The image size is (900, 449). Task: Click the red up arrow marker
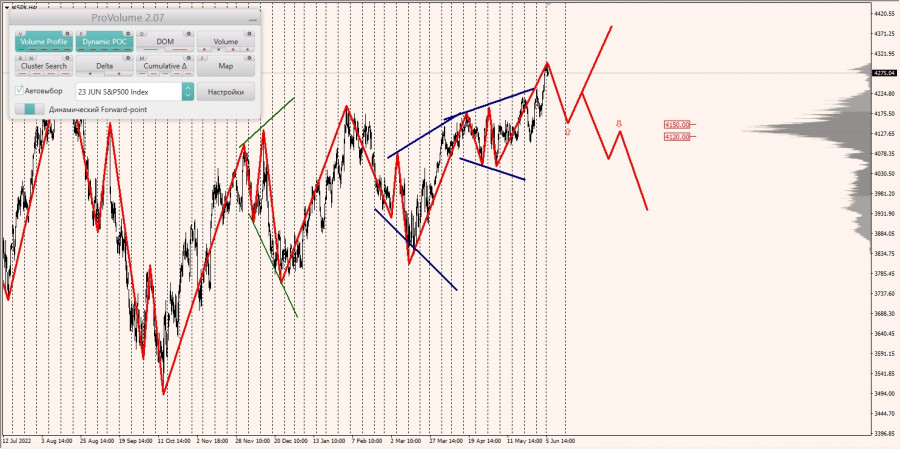[568, 131]
